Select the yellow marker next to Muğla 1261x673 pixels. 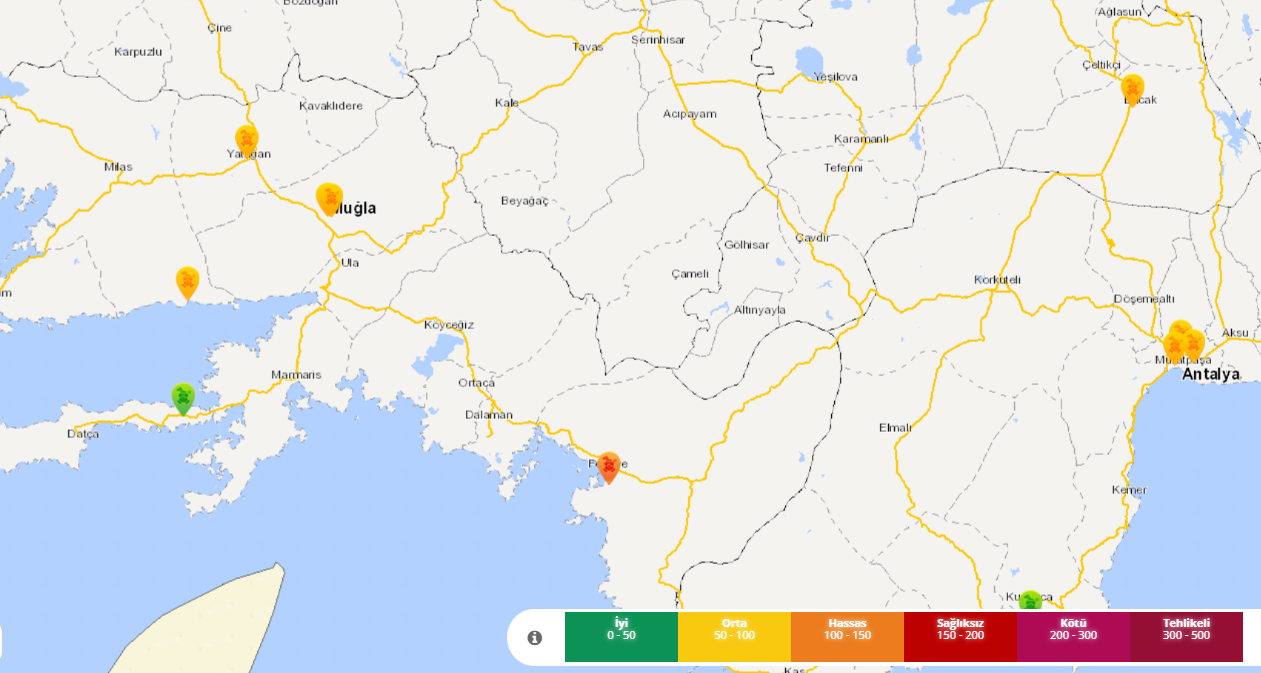(329, 198)
